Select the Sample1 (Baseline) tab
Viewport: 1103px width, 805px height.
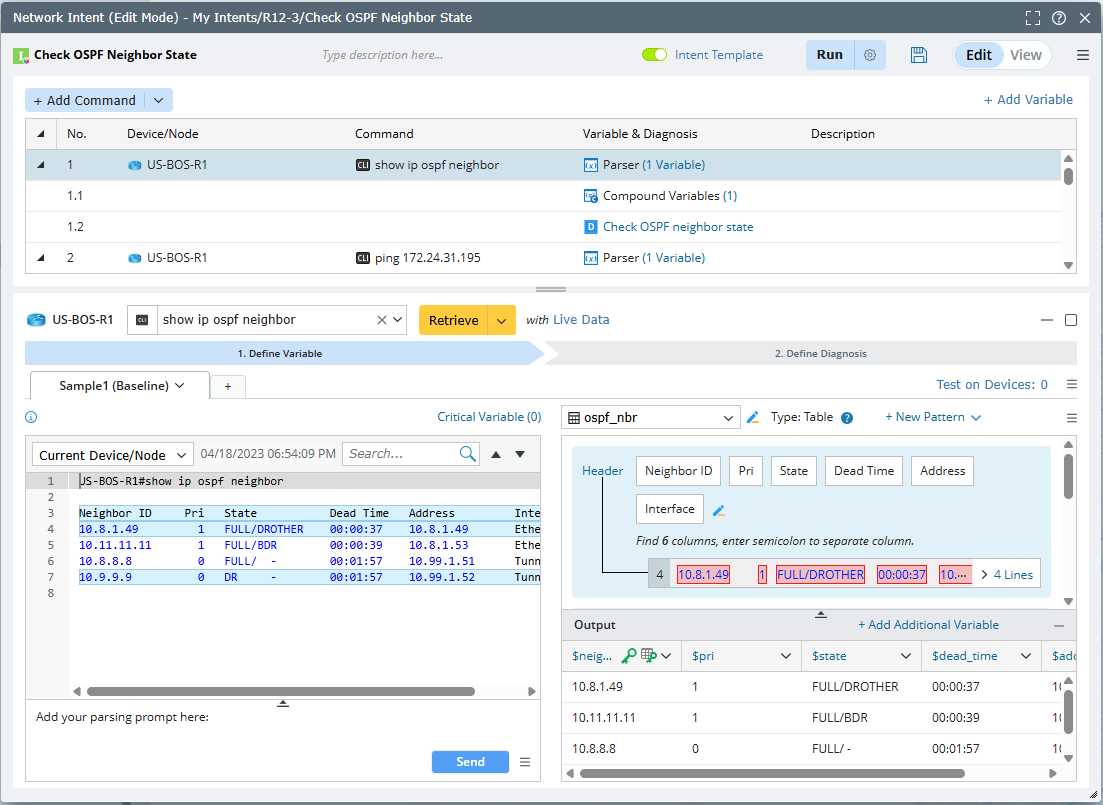point(120,385)
